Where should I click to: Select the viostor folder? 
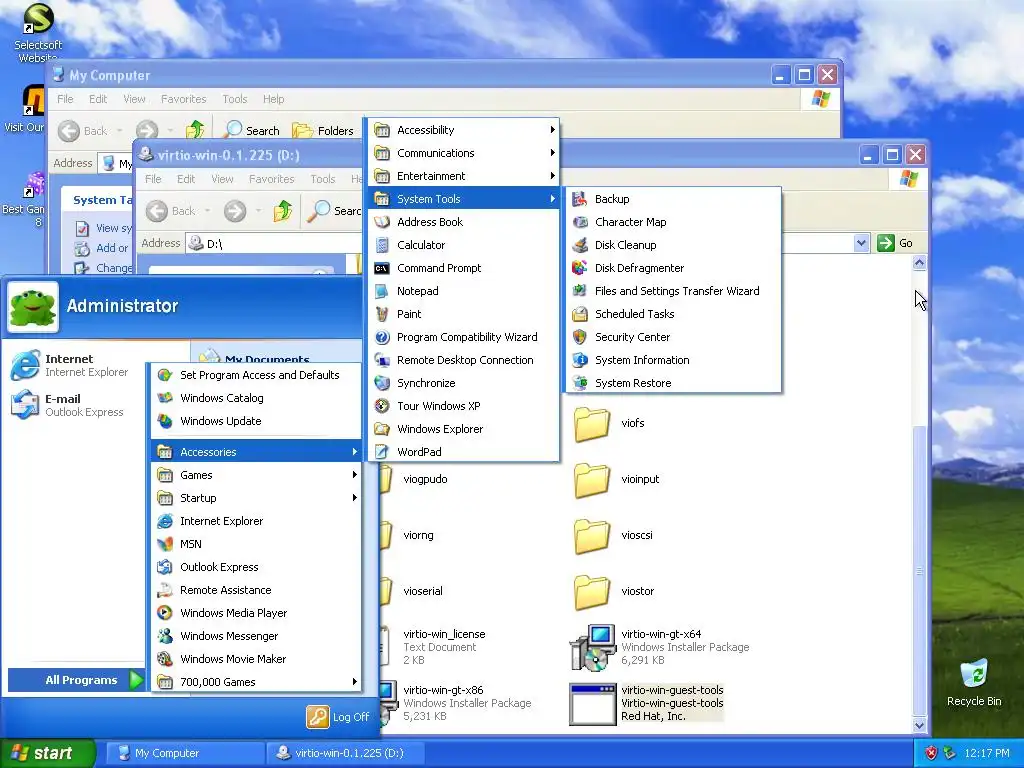point(613,591)
